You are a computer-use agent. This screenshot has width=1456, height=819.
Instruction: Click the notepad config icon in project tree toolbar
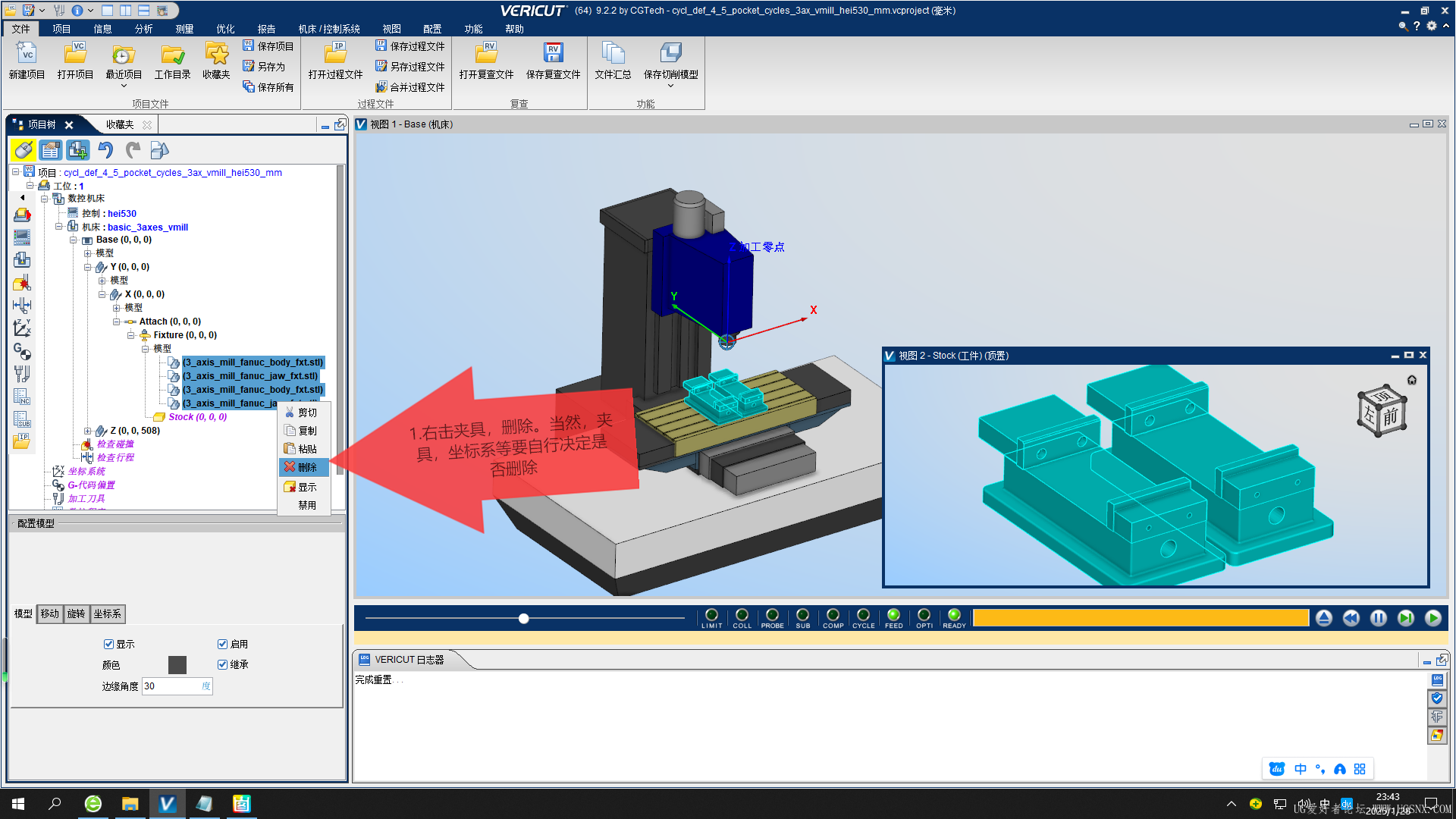tap(51, 150)
